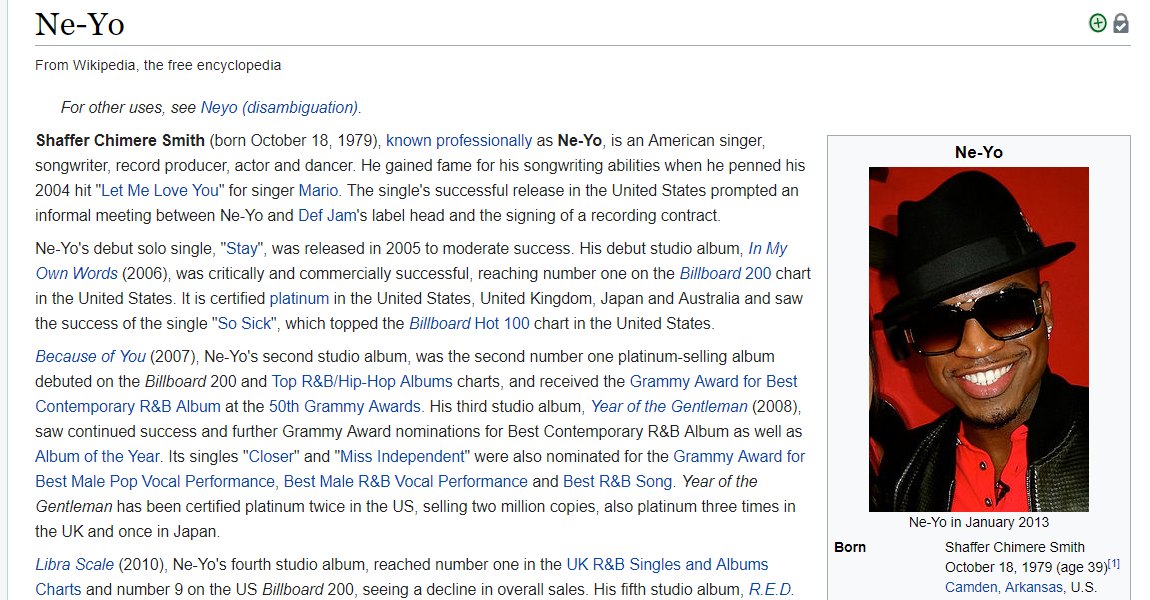Open the R.E.D. album link
The width and height of the screenshot is (1150, 600).
coord(770,588)
